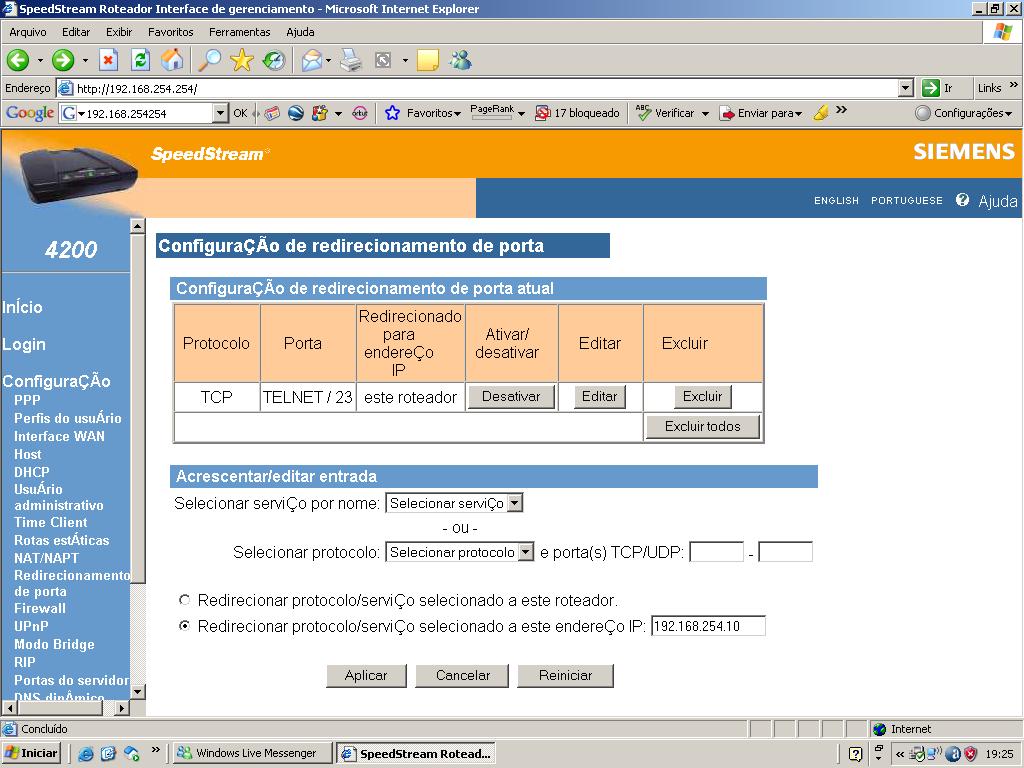Expand the Google search box dropdown
The width and height of the screenshot is (1024, 768).
[220, 113]
